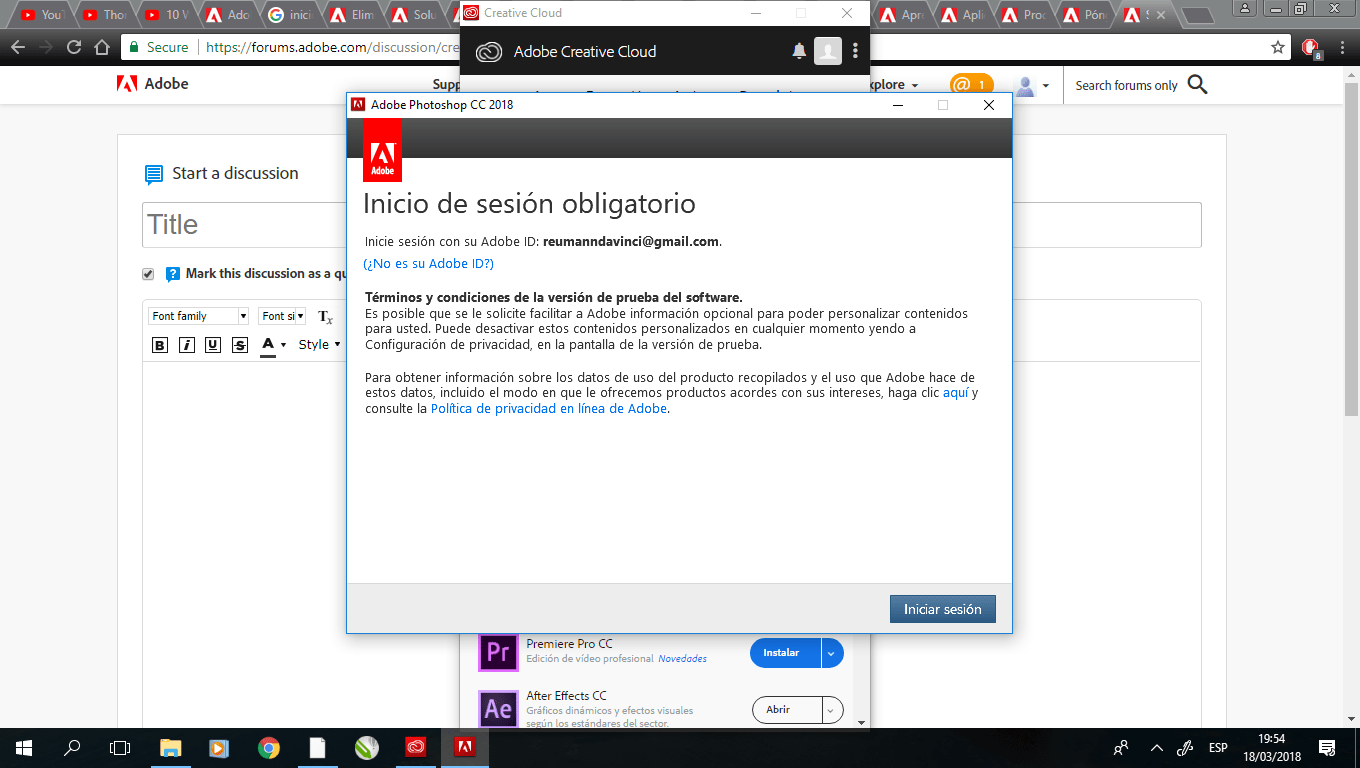Open the Windows Action Center
The image size is (1360, 768).
click(x=1328, y=747)
